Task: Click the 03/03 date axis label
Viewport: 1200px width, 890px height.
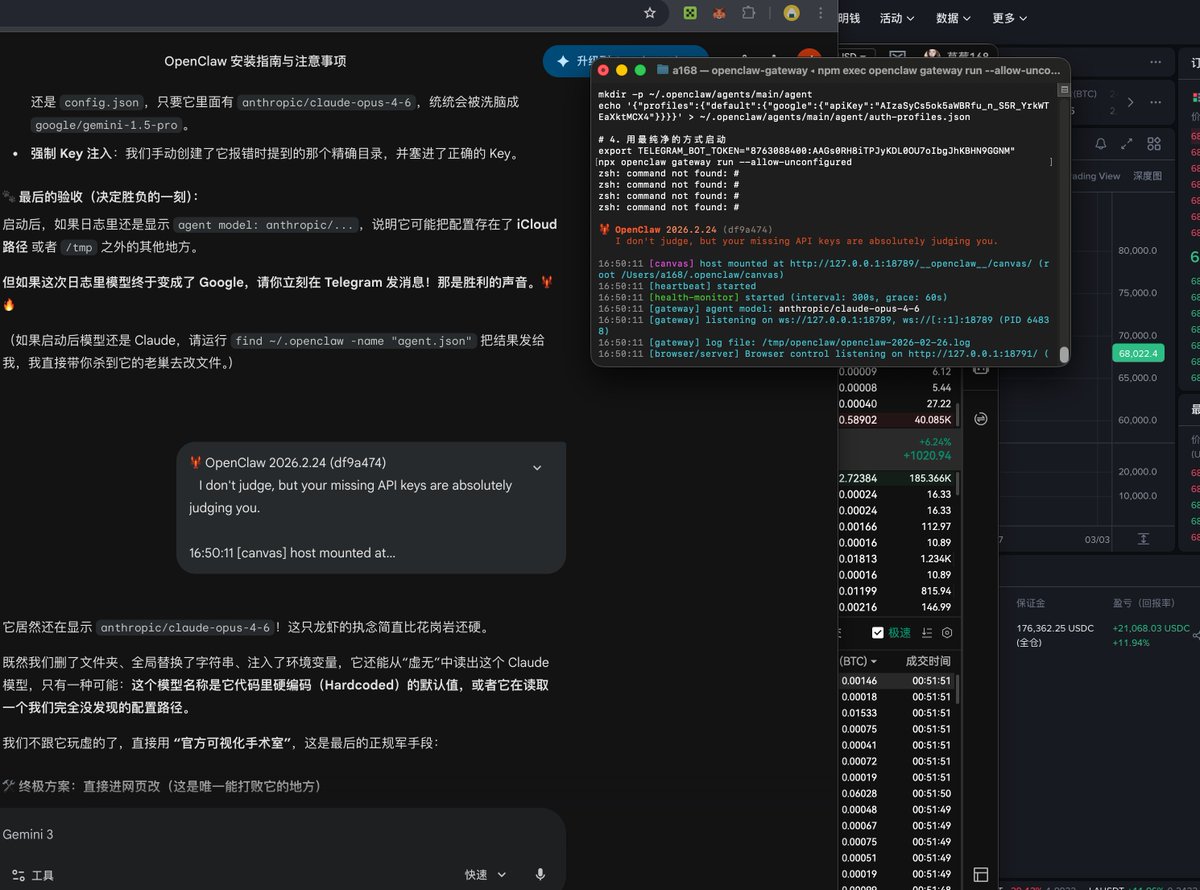Action: pyautogui.click(x=1096, y=539)
